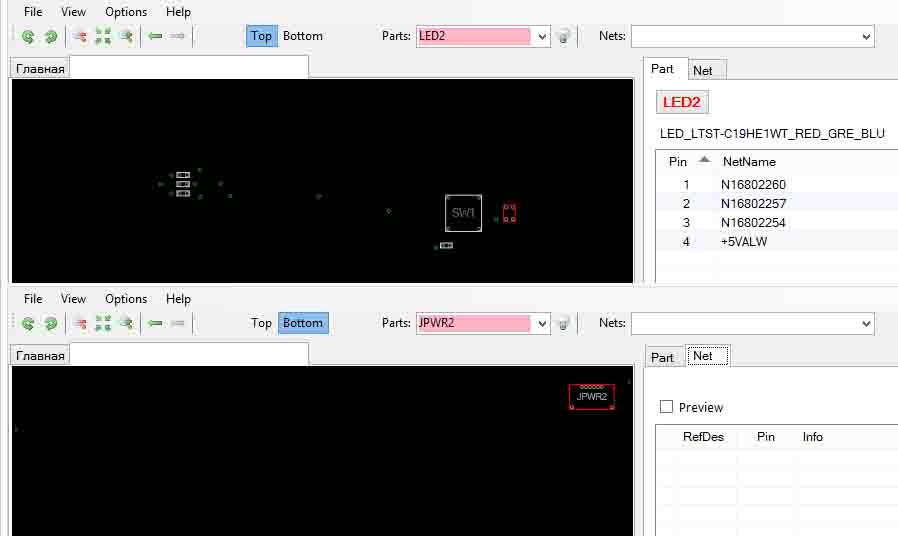Click the zoom-to-fit green arrows icon in the upper toolbar
898x536 pixels.
coord(103,37)
